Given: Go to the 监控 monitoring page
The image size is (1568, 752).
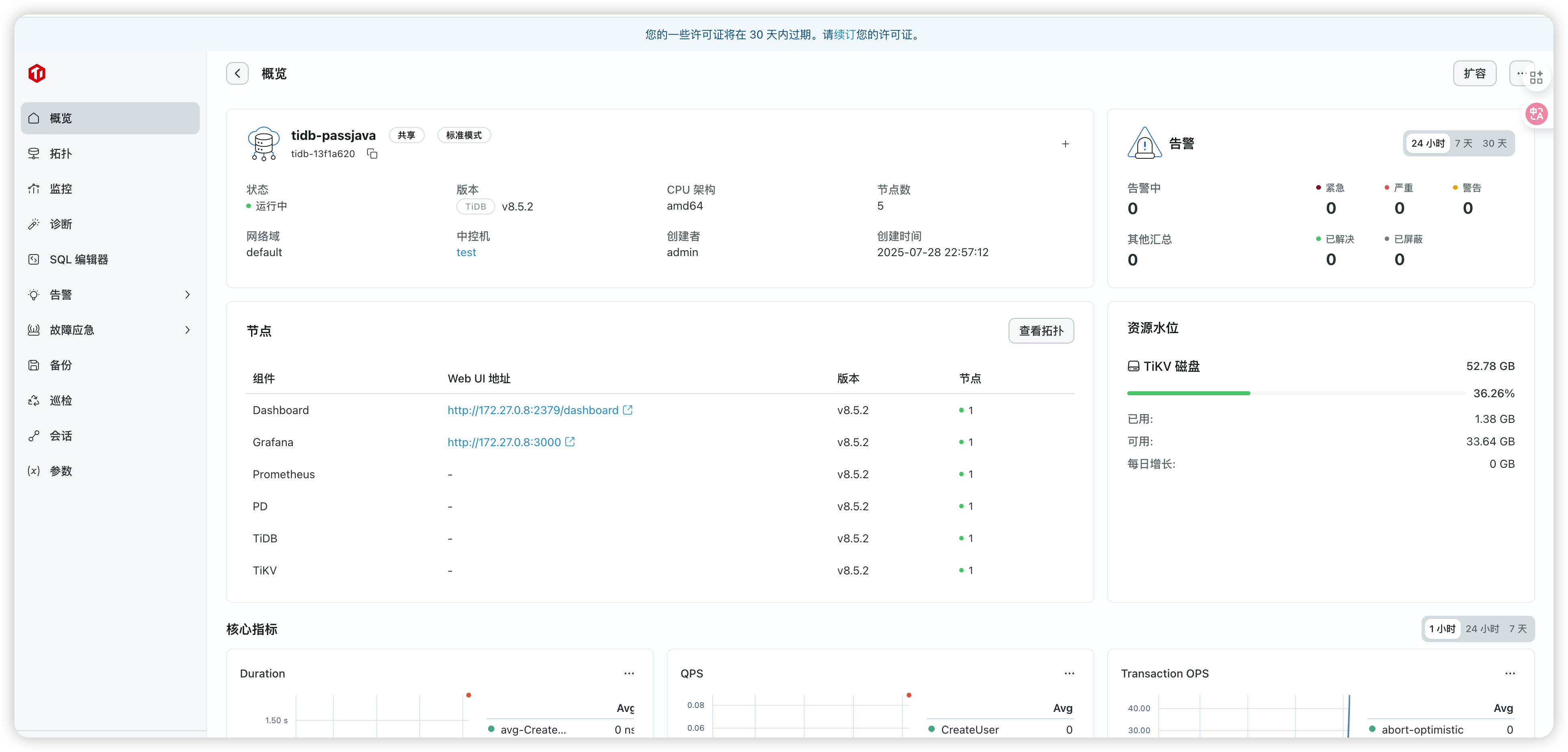Looking at the screenshot, I should (61, 189).
